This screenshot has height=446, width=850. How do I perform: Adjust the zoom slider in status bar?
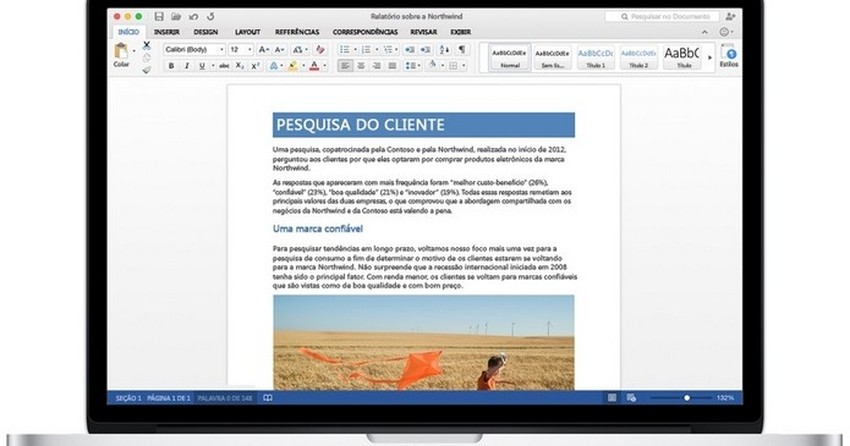click(x=686, y=398)
